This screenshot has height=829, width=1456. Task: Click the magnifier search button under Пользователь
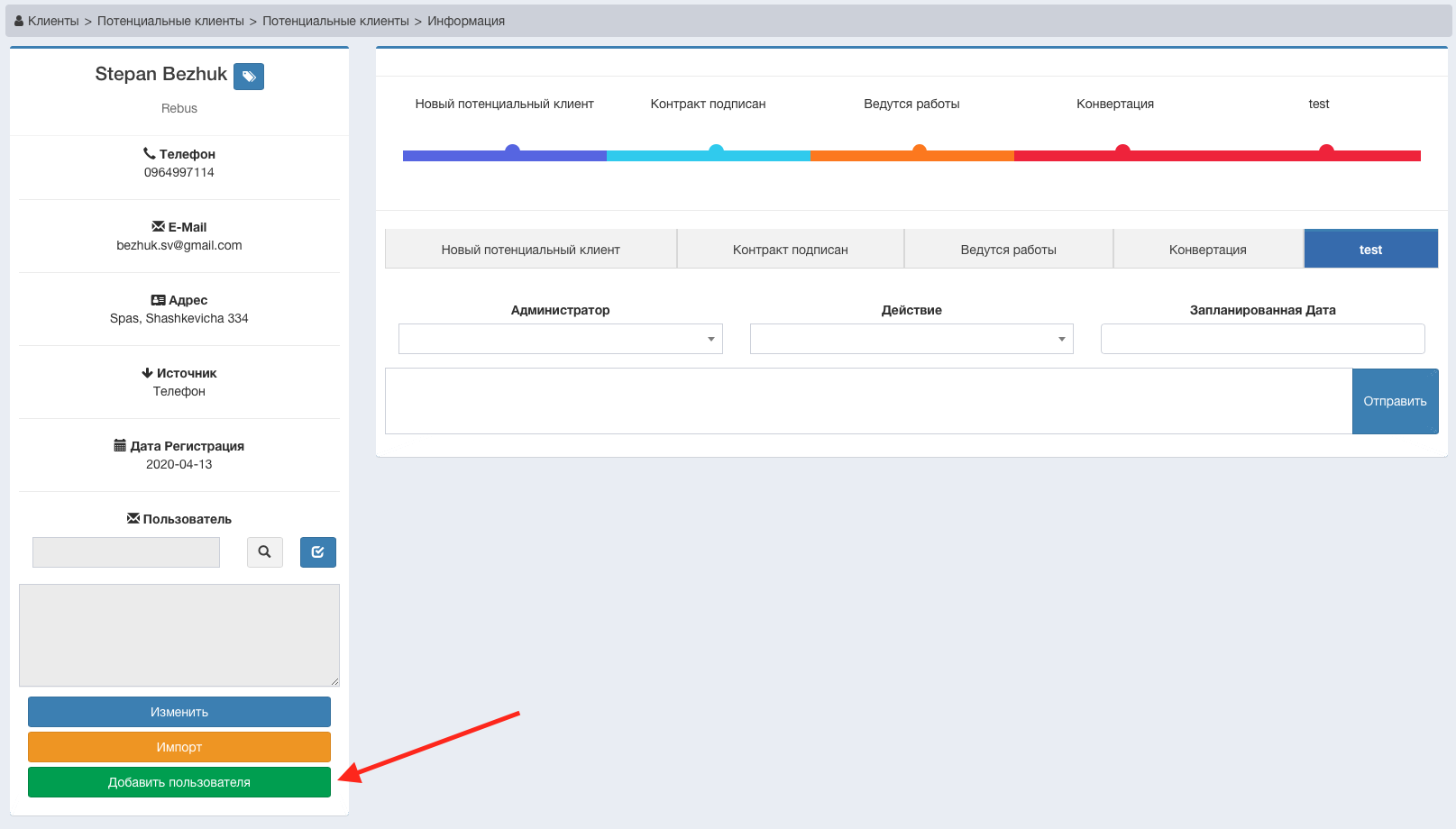click(264, 552)
